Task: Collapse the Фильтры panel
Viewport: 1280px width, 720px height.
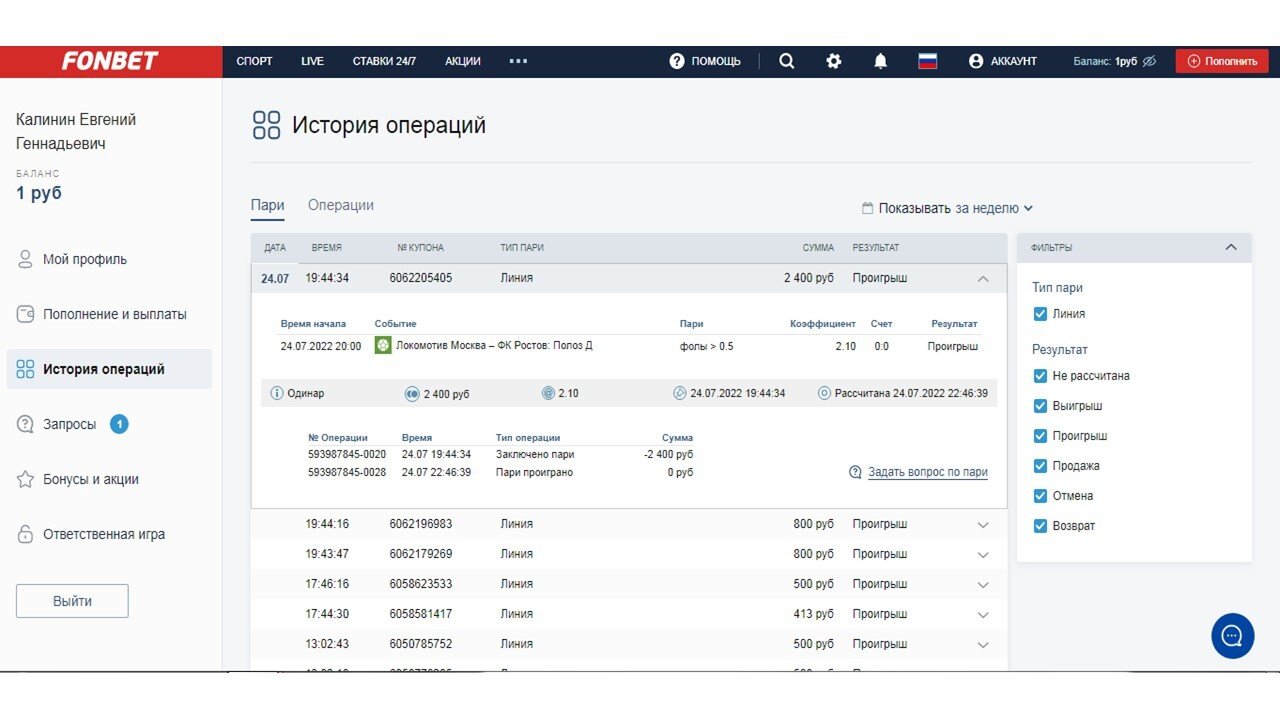Action: tap(1231, 248)
